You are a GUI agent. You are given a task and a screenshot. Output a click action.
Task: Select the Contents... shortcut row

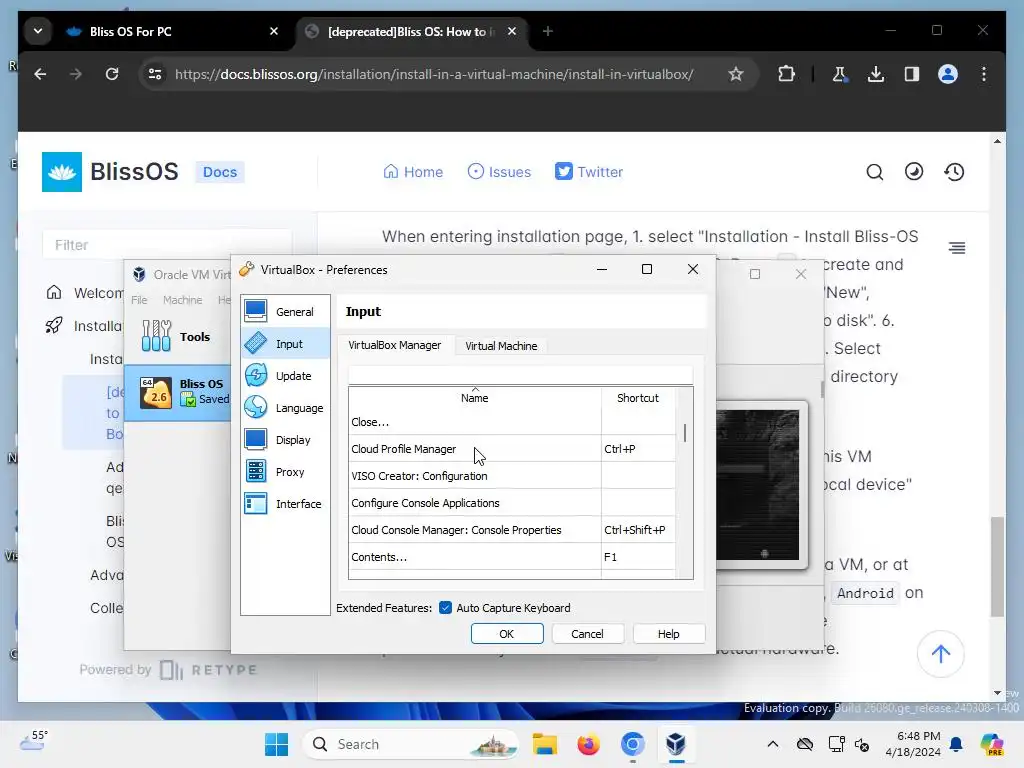[512, 557]
